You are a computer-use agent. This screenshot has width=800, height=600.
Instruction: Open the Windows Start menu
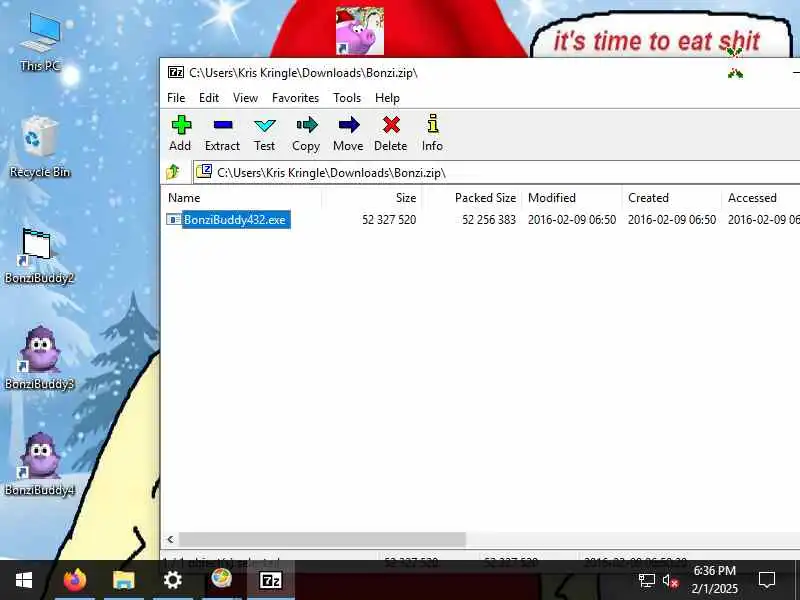[x=24, y=580]
